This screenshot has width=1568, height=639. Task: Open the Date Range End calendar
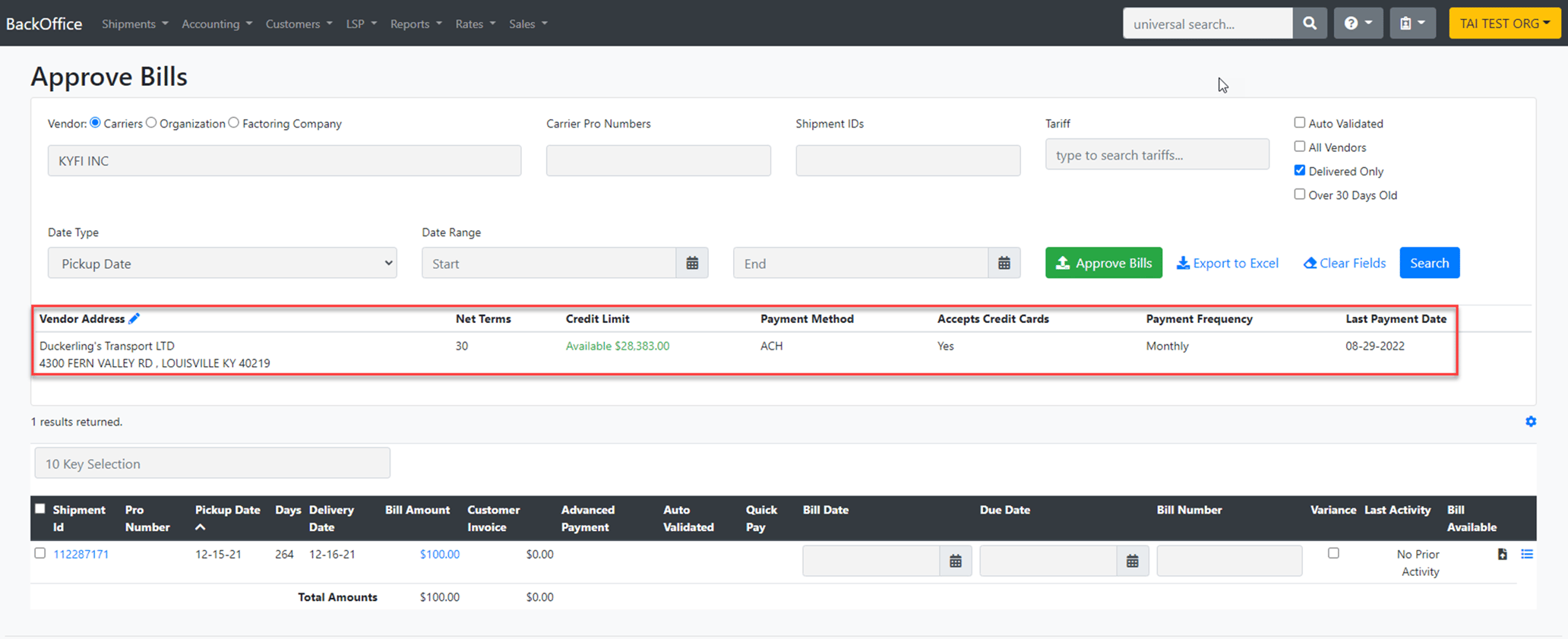(x=1004, y=264)
